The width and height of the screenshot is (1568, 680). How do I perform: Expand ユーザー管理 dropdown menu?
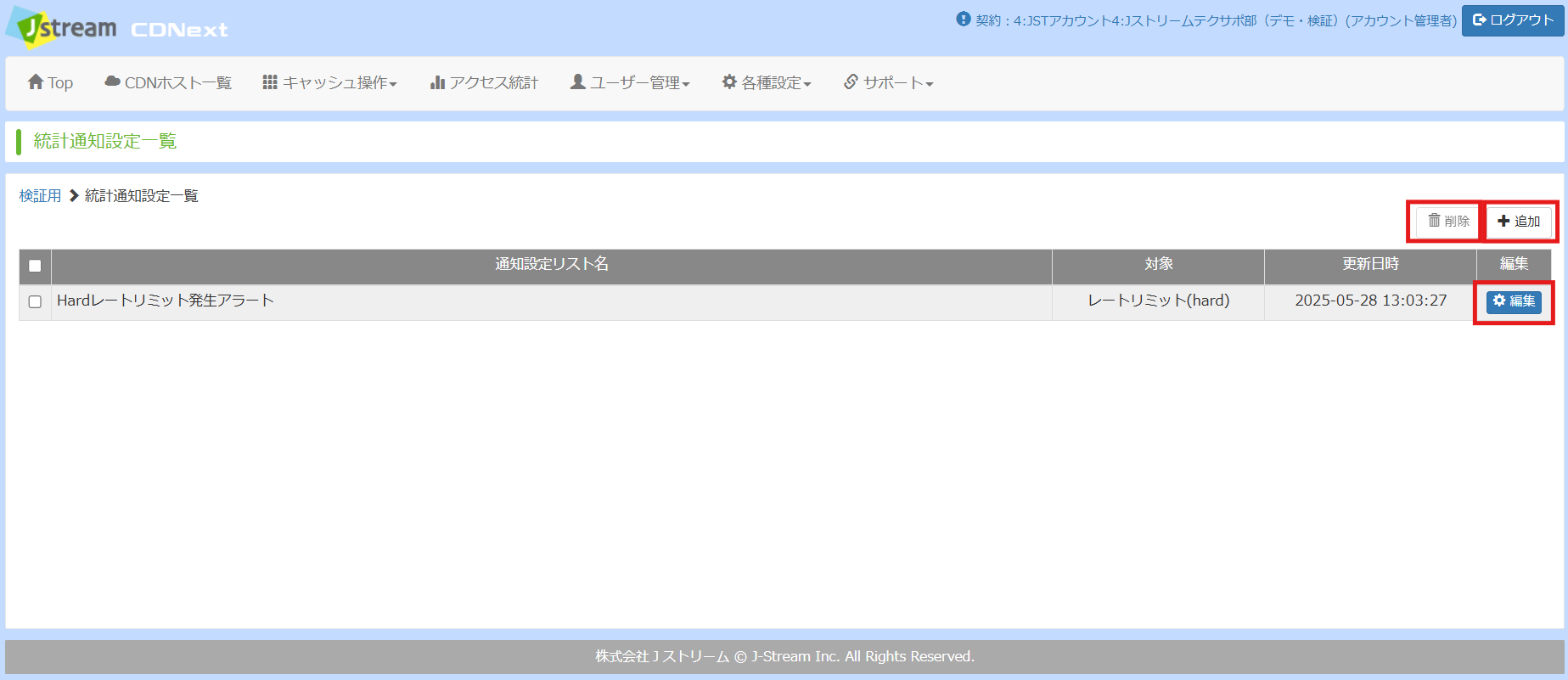pos(630,82)
